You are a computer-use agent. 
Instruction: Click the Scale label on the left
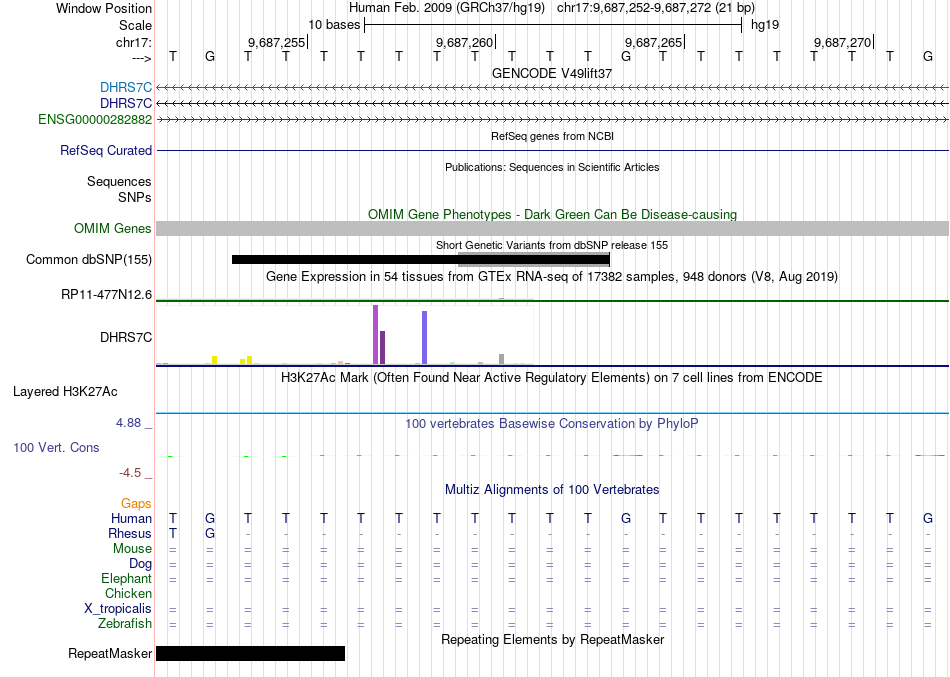pyautogui.click(x=136, y=25)
